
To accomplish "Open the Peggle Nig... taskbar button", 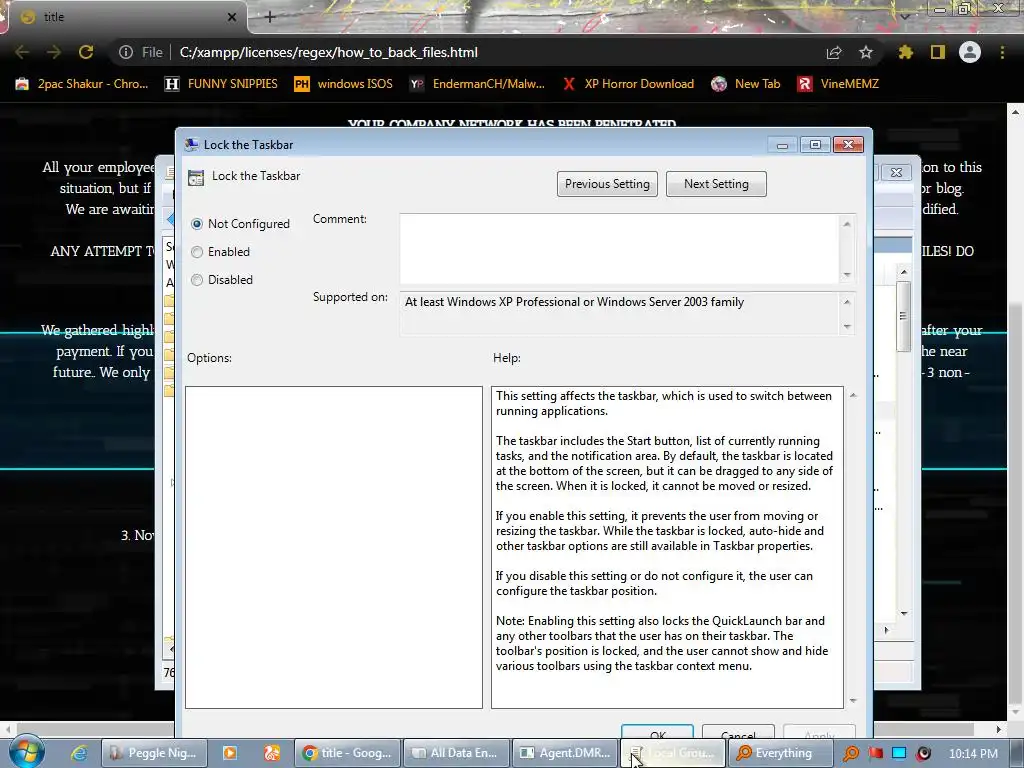I will point(153,753).
